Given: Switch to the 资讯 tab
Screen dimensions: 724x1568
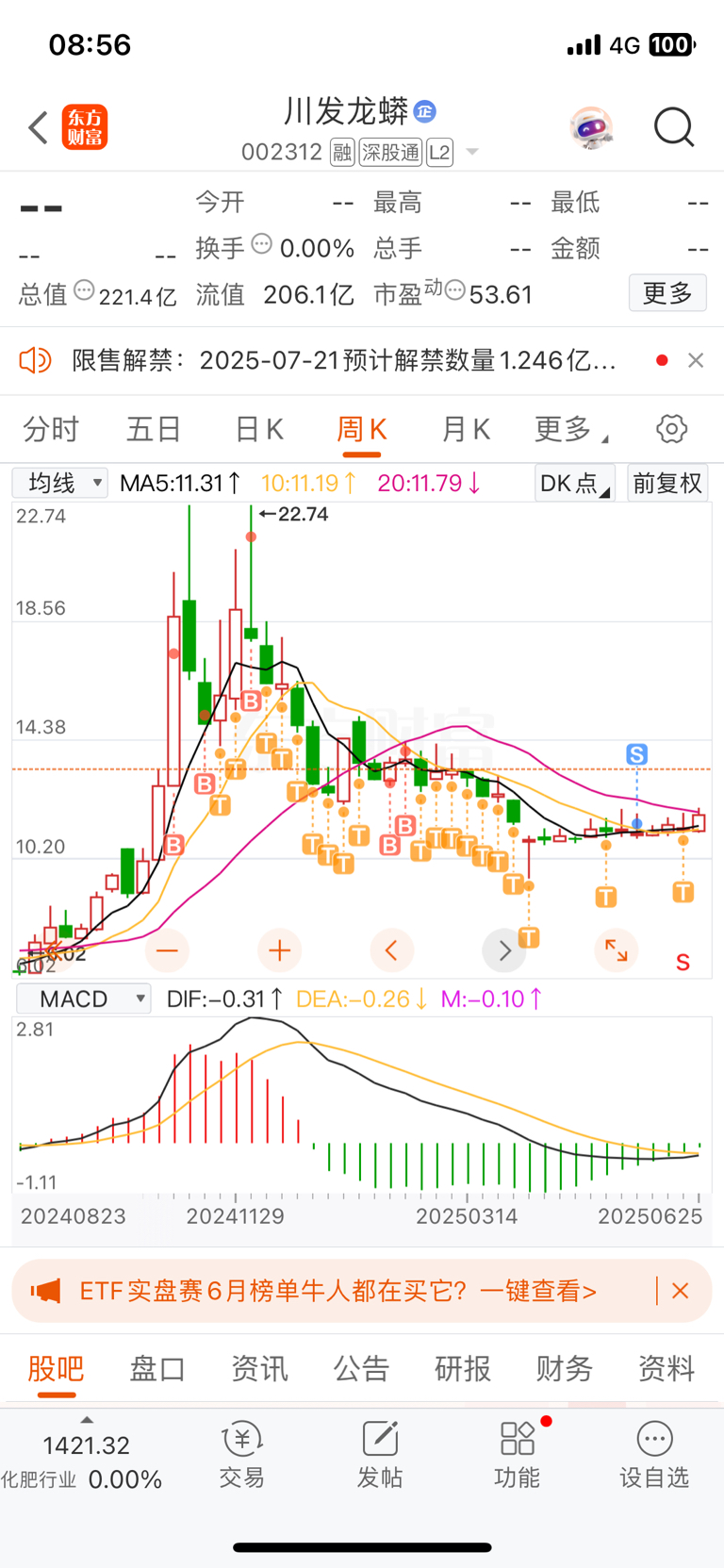Looking at the screenshot, I should [x=259, y=1368].
